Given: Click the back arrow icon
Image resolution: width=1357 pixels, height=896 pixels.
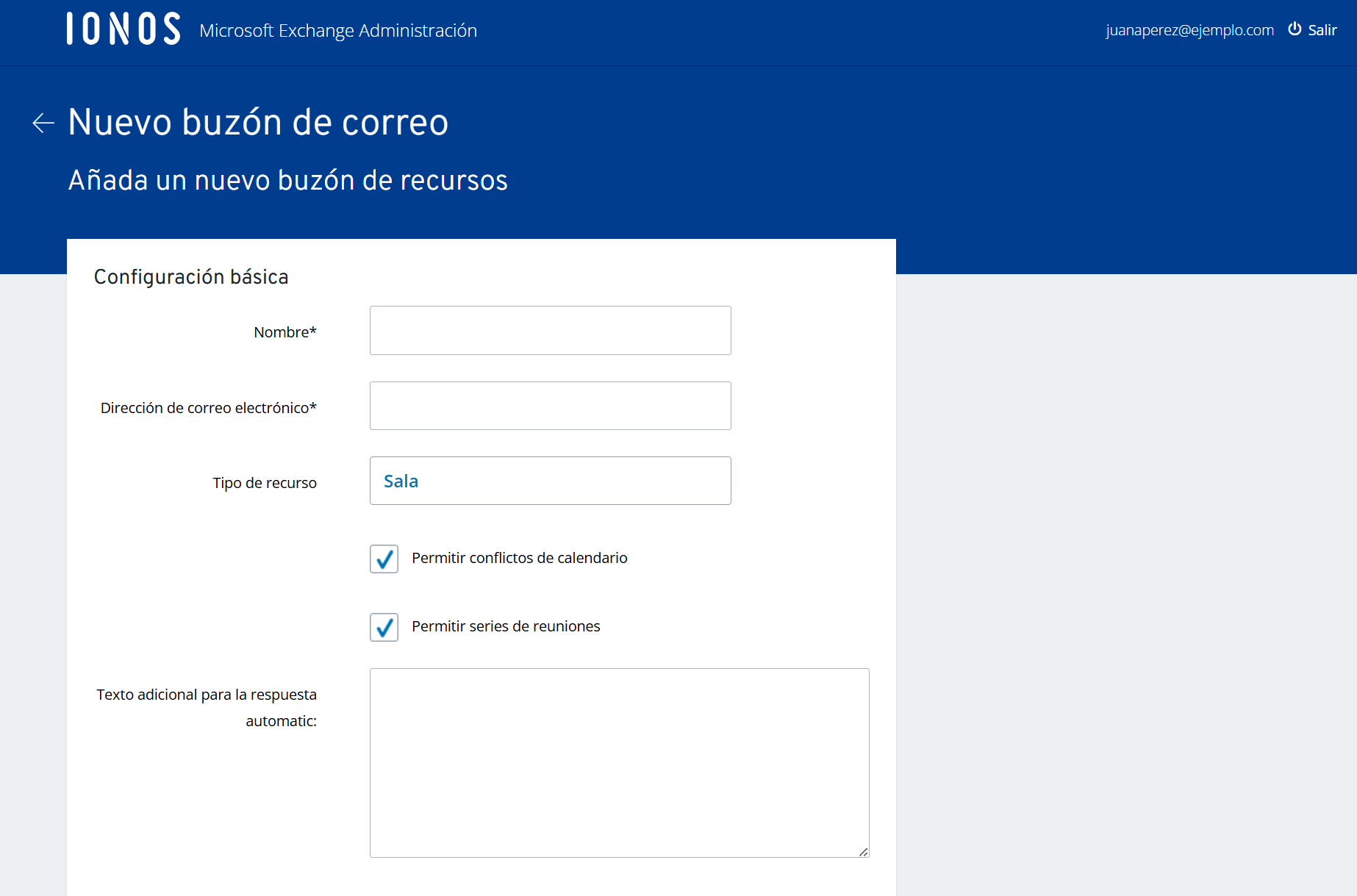Looking at the screenshot, I should 42,123.
